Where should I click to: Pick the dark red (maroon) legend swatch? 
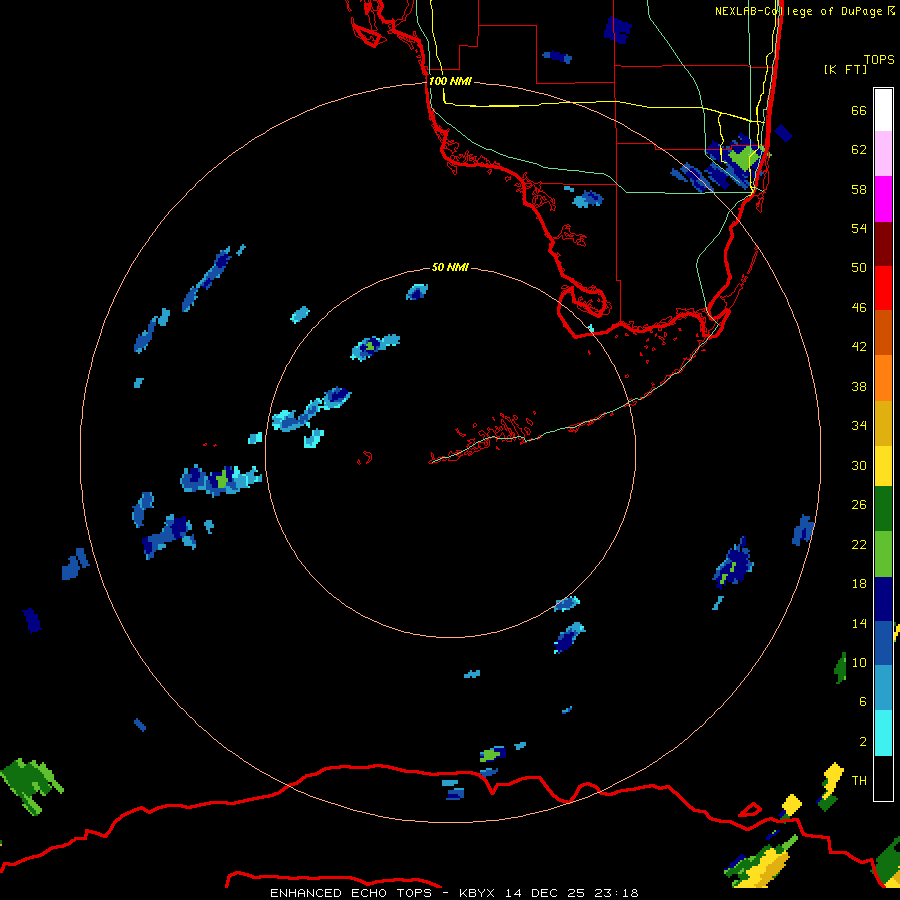pos(883,243)
